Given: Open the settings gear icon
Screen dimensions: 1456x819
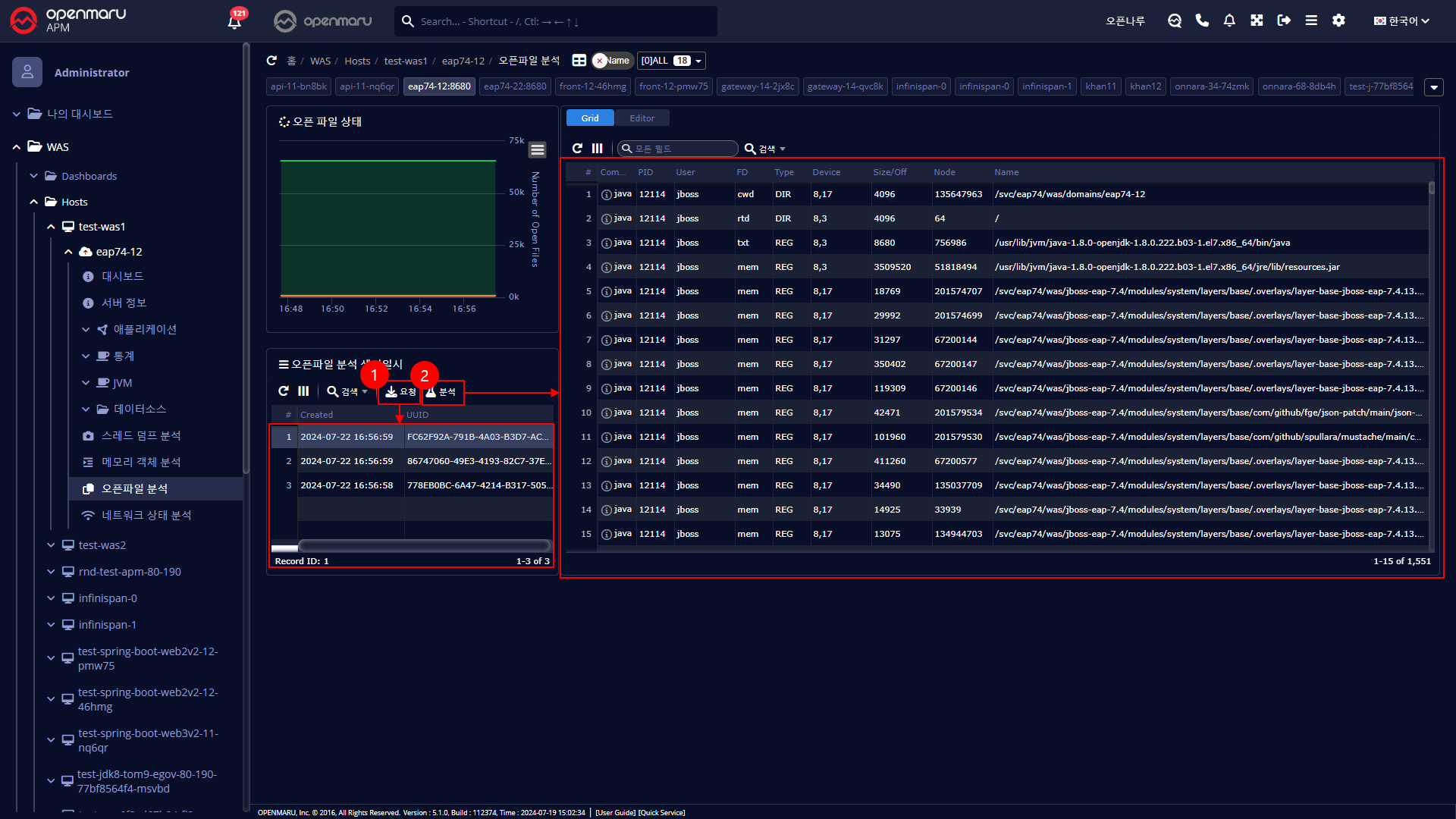Looking at the screenshot, I should coord(1338,20).
